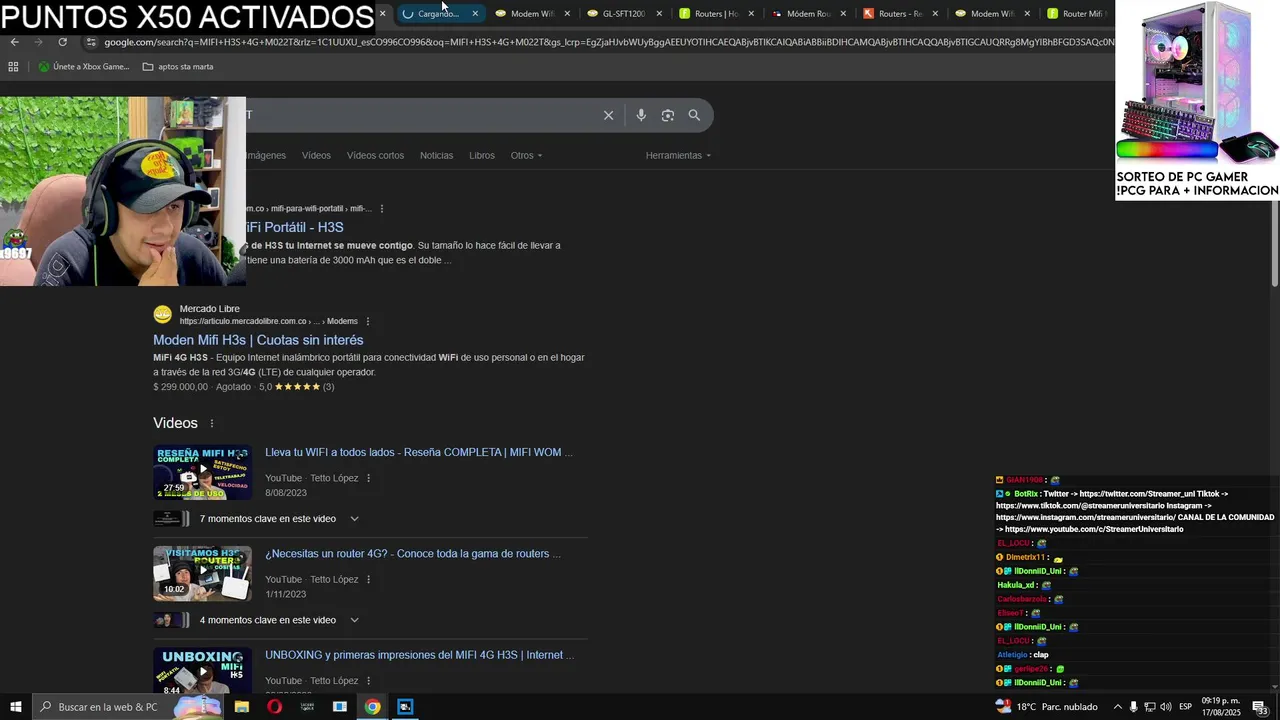
Task: Open three-dot menu of MiFi Portátil result
Action: [382, 208]
